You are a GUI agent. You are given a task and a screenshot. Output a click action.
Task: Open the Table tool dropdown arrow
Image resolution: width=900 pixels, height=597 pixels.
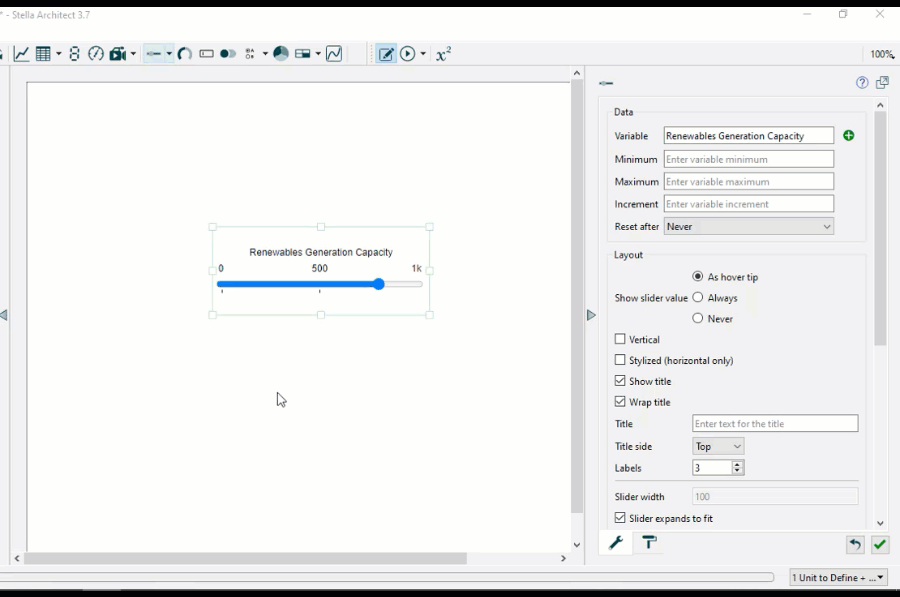(x=59, y=54)
